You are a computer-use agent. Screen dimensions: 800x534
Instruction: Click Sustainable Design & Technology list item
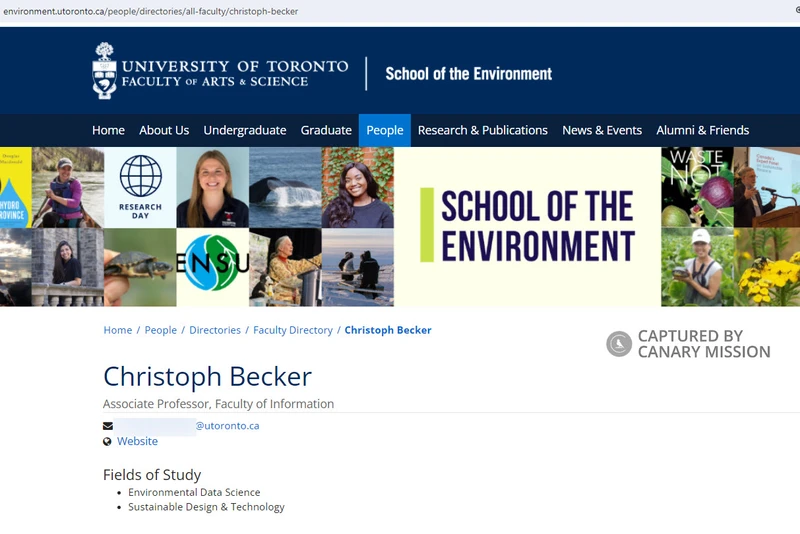tap(206, 507)
